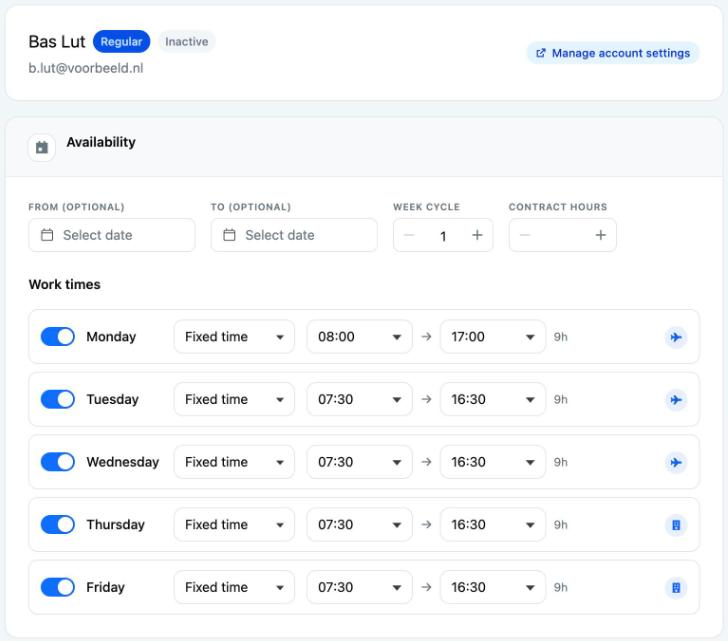Click the Work times heading
Image resolution: width=728 pixels, height=641 pixels.
[x=65, y=284]
